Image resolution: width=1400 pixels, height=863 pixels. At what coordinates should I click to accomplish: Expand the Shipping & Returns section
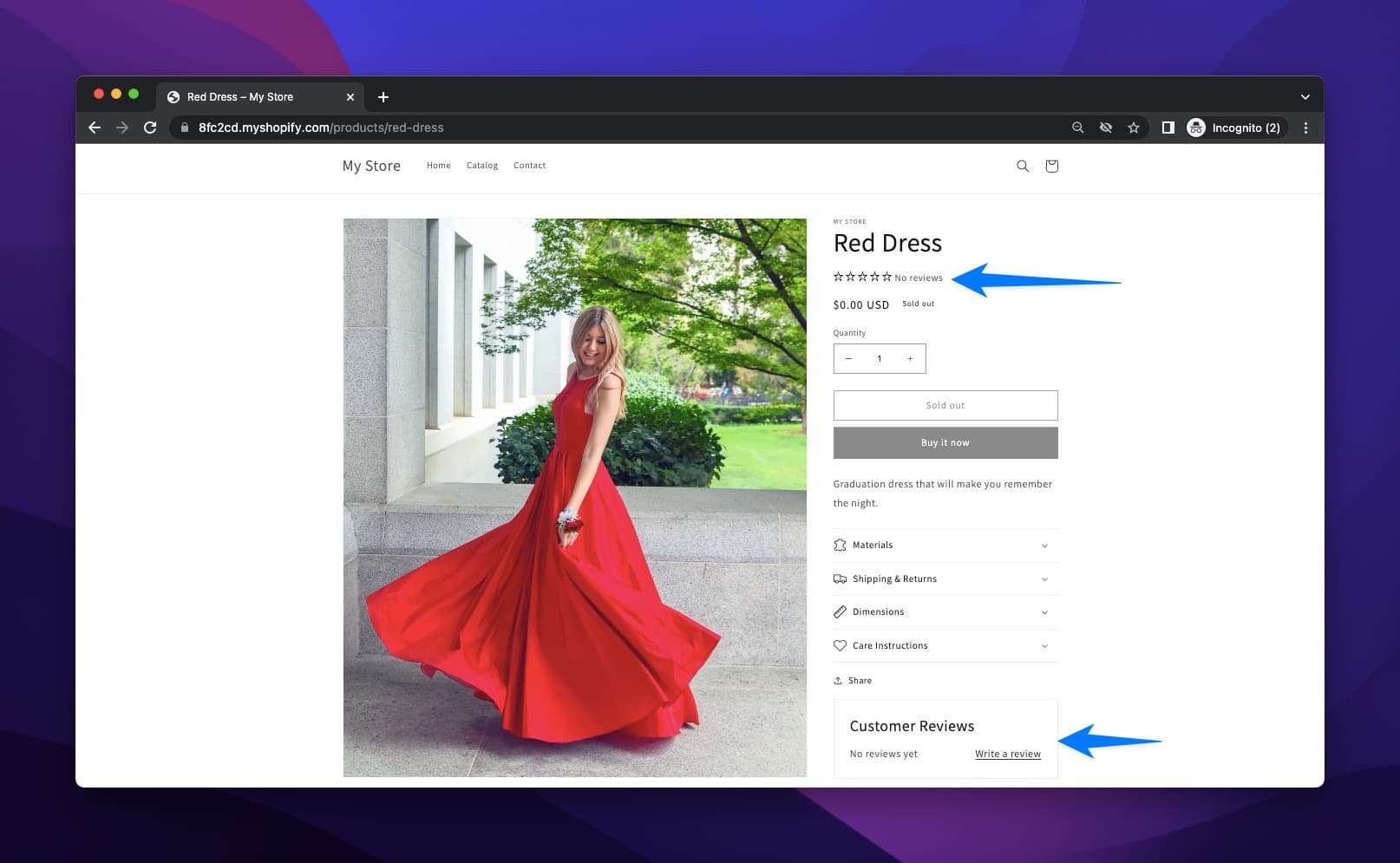click(945, 579)
